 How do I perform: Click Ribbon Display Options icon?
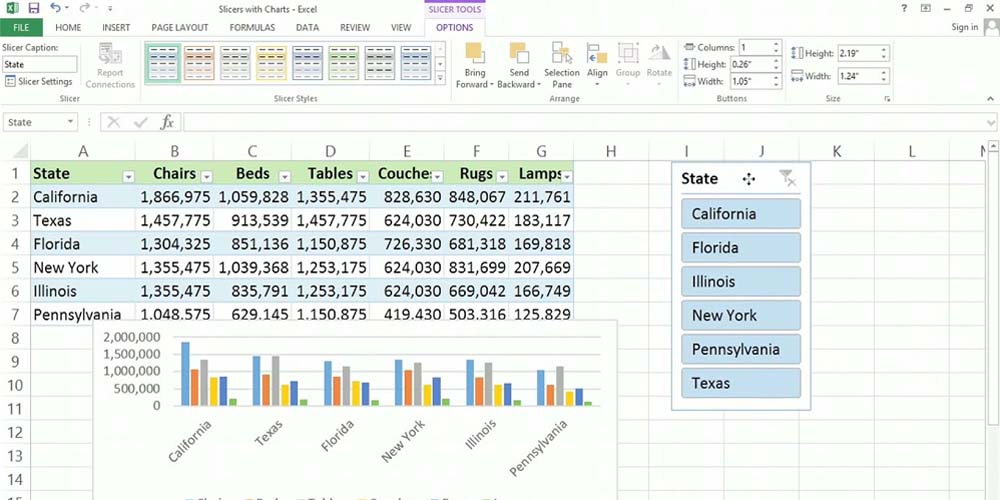pos(925,8)
